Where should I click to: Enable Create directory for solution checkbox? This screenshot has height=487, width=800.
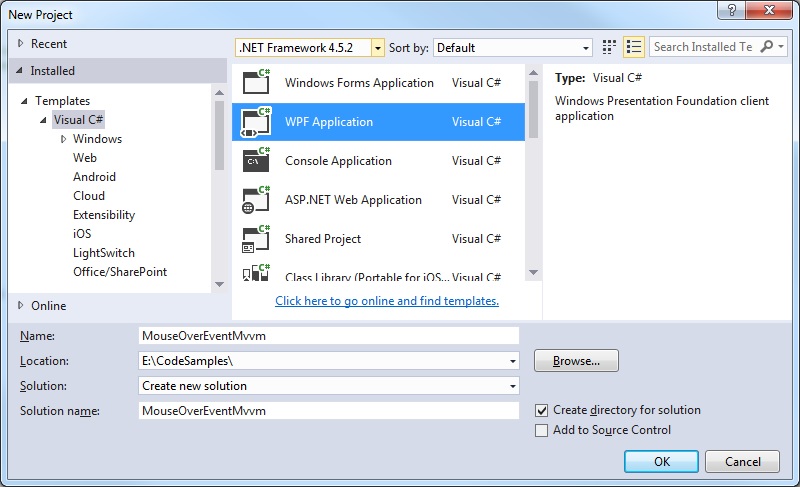point(541,410)
